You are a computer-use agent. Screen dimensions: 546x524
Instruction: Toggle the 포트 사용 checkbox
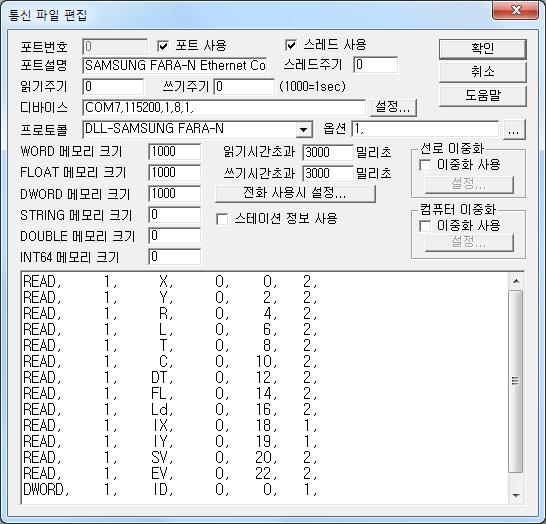[163, 46]
